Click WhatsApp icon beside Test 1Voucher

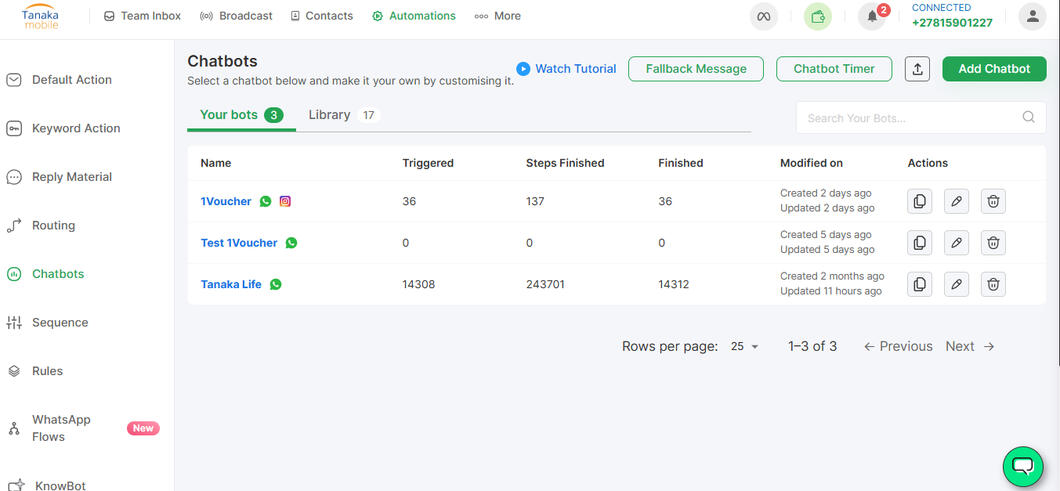point(291,243)
